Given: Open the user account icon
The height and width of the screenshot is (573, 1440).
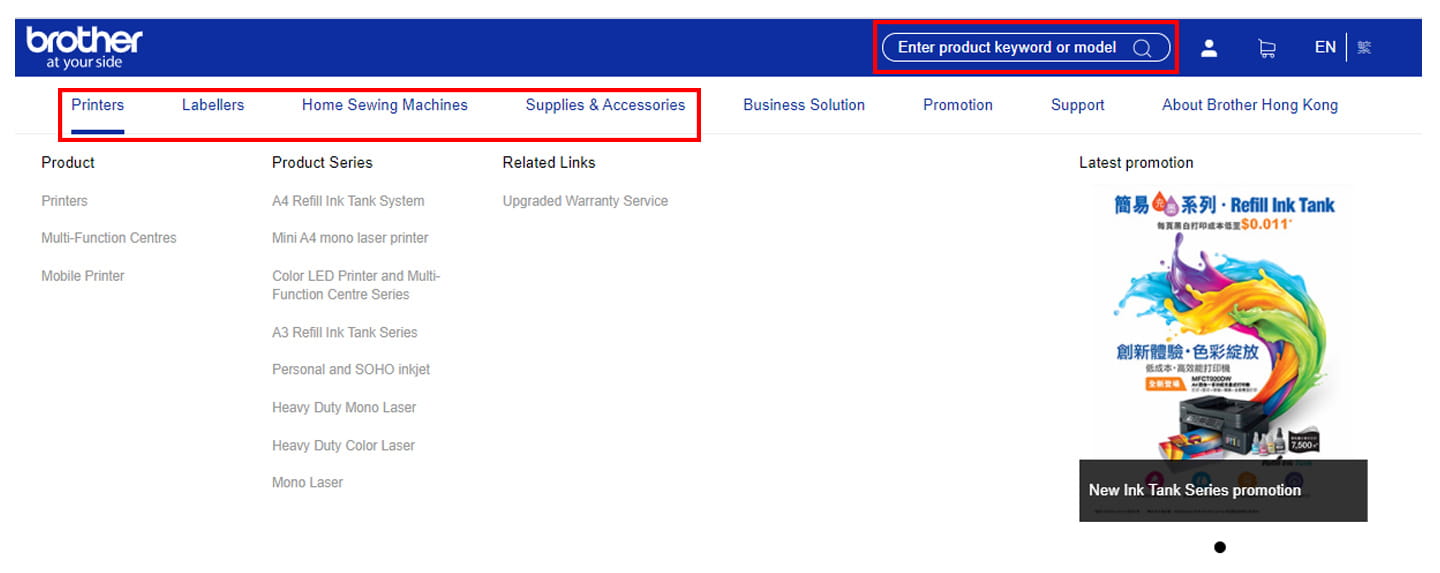Looking at the screenshot, I should (x=1209, y=48).
